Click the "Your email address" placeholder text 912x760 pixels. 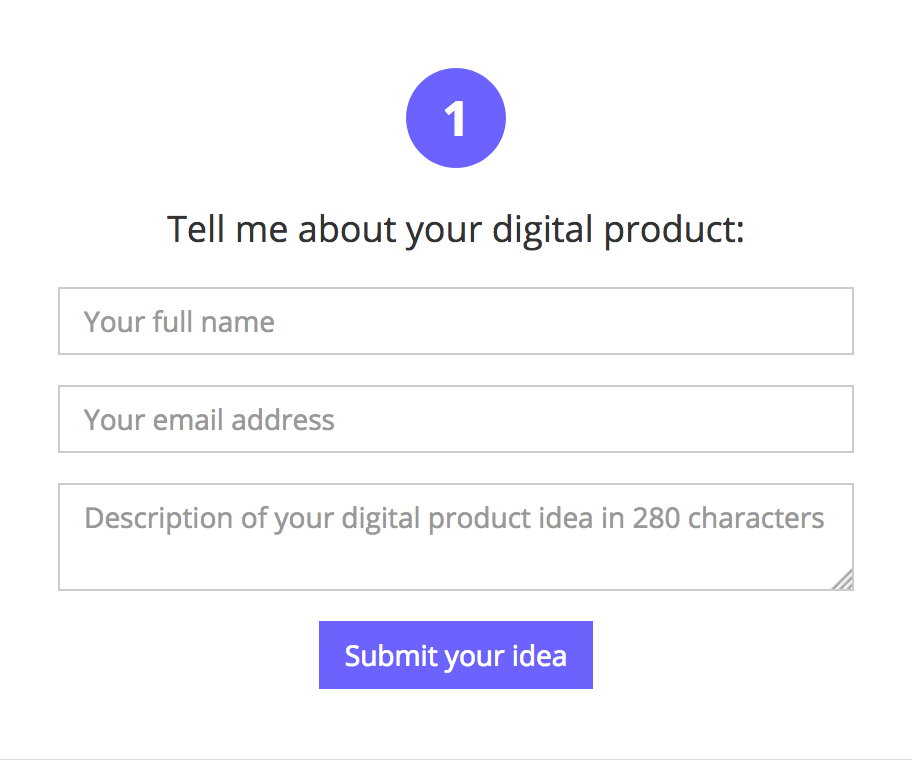[209, 420]
